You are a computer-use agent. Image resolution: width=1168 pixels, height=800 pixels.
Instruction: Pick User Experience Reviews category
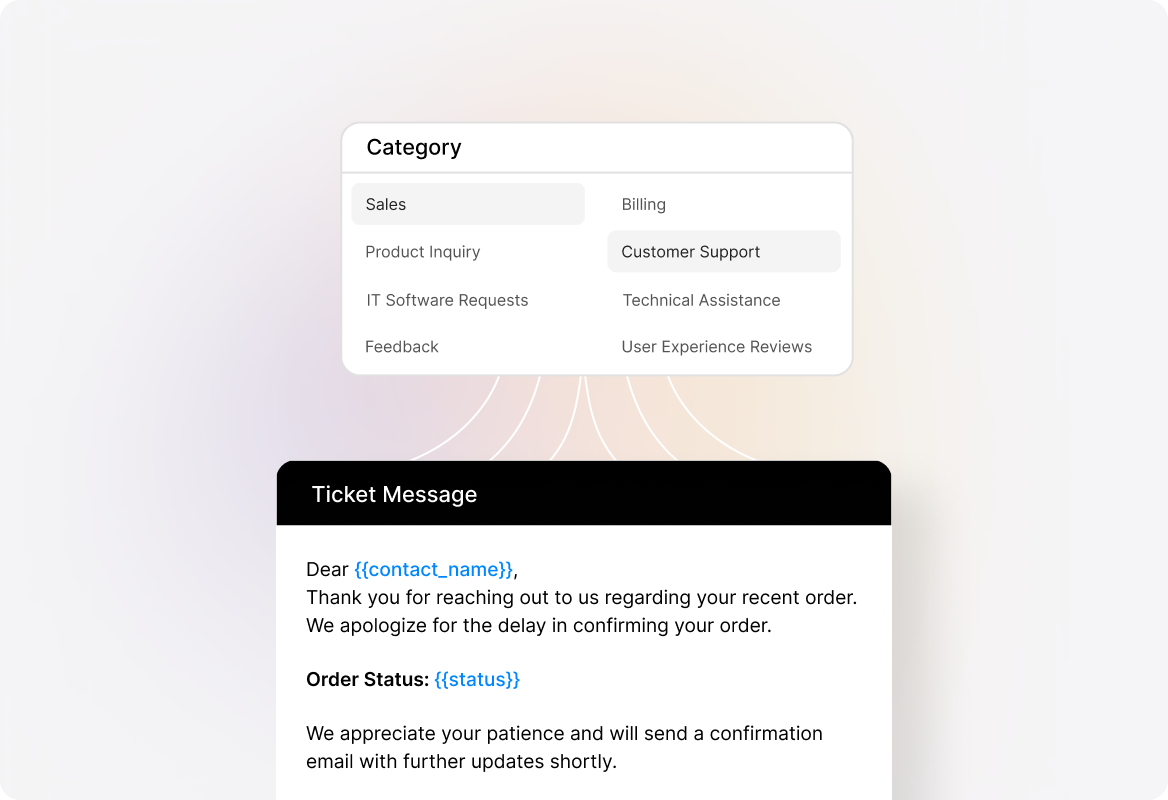click(x=716, y=347)
